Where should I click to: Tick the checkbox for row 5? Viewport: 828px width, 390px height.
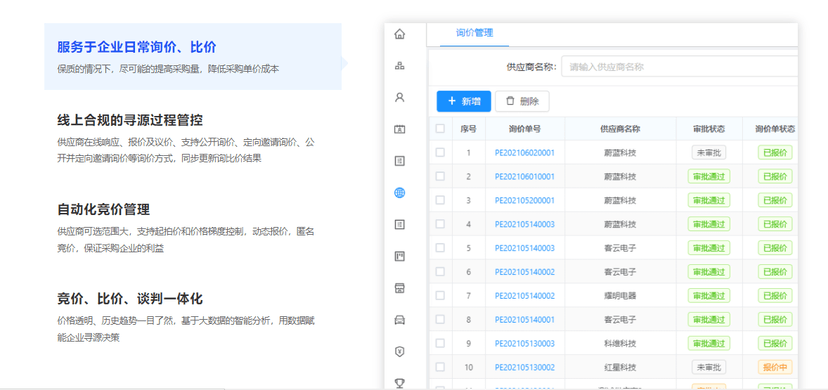tap(440, 248)
